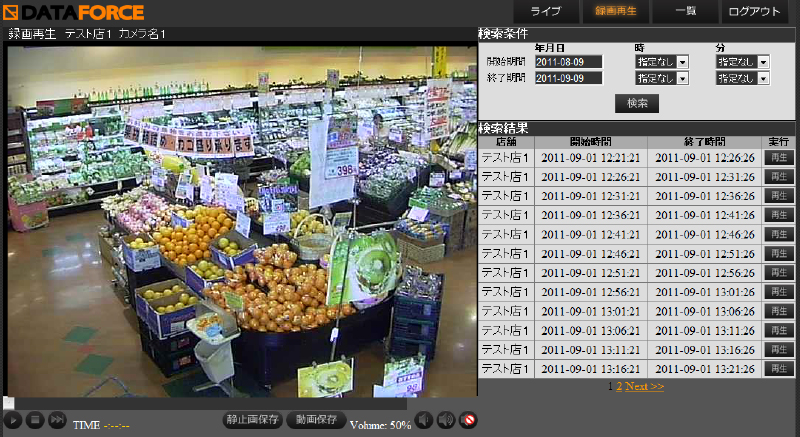Viewport: 800px width, 437px height.
Task: Click 静止画保存 to save still image
Action: click(x=251, y=421)
